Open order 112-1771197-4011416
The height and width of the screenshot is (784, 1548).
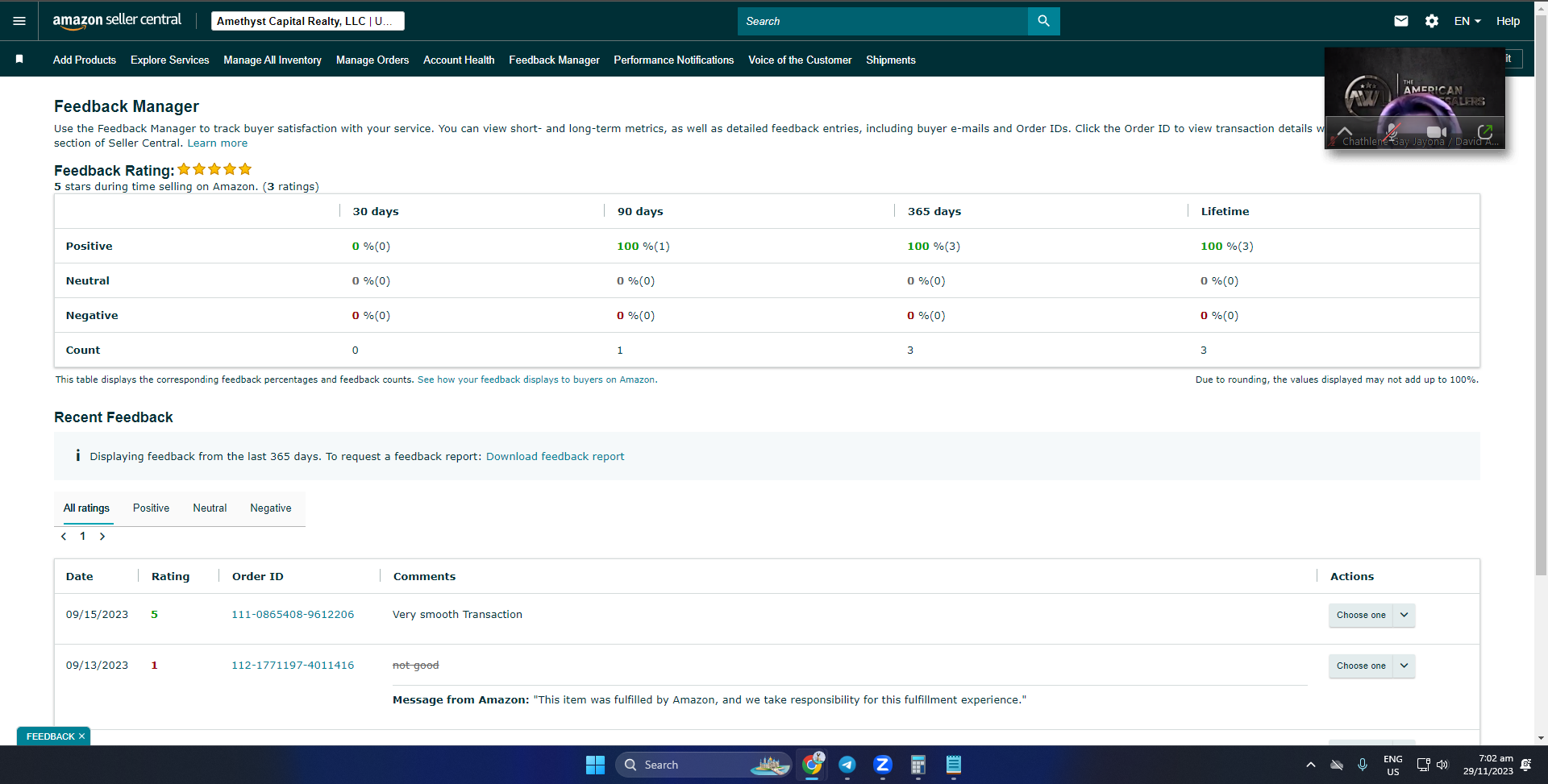tap(293, 666)
